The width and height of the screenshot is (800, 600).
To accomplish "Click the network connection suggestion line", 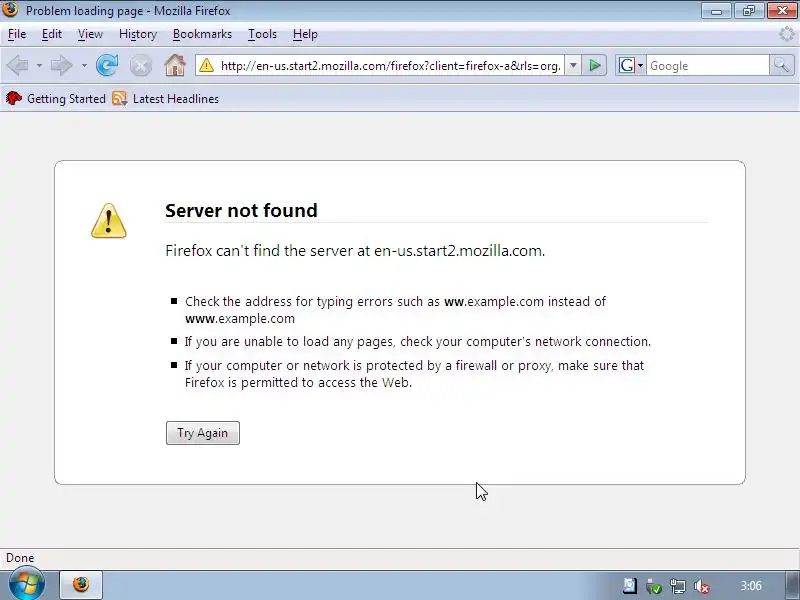I will (418, 341).
